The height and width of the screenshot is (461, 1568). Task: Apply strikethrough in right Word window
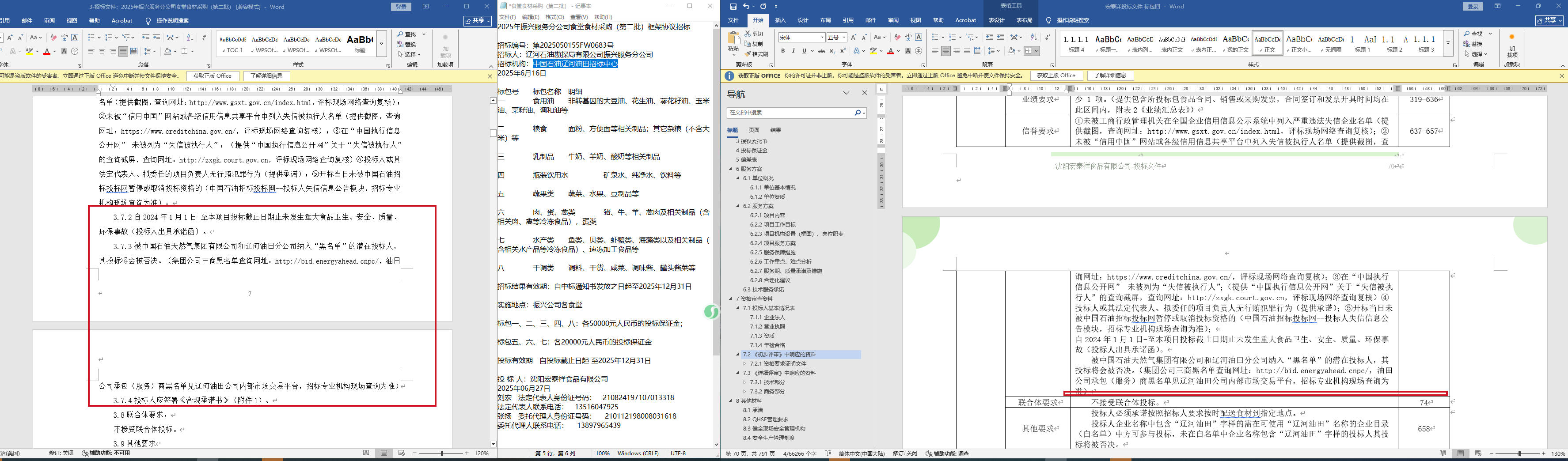point(821,51)
